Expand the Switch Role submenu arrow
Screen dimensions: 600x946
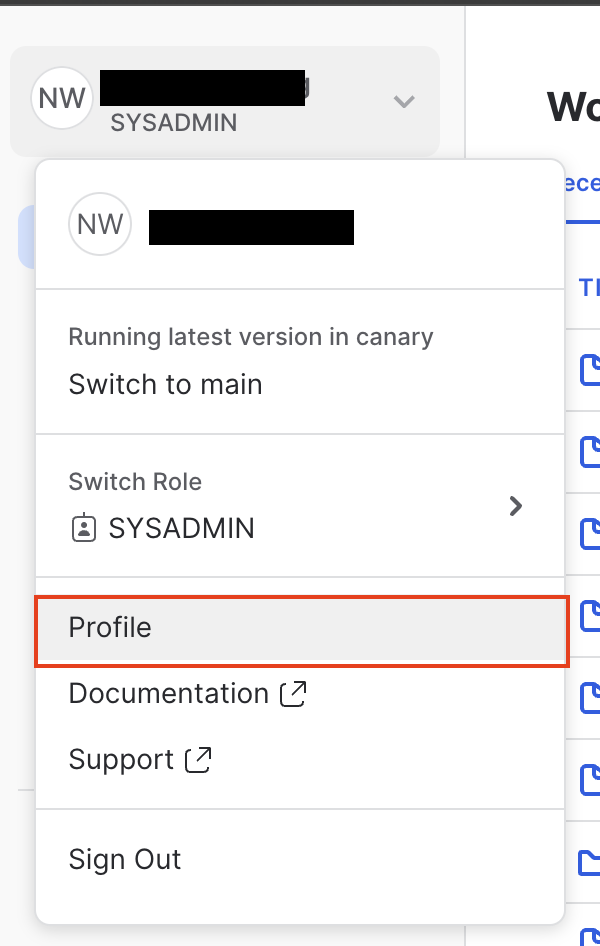point(516,506)
